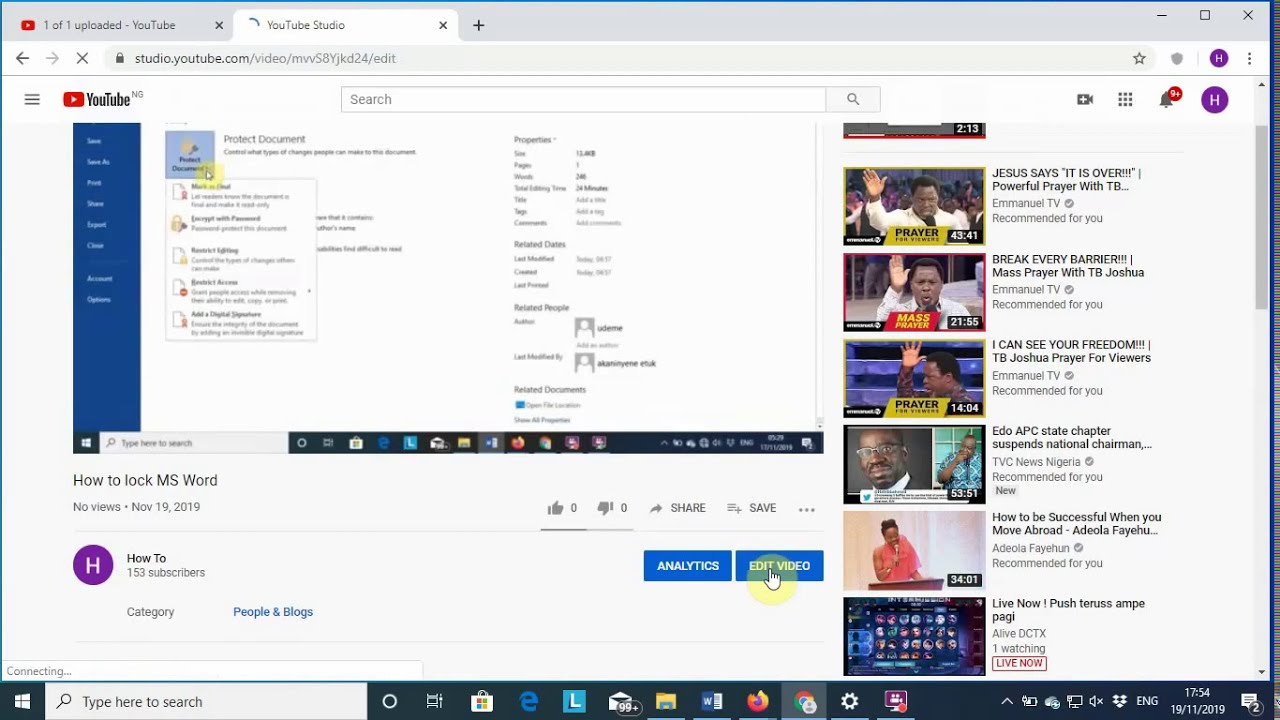Open Edo APC state chapter video title
The width and height of the screenshot is (1280, 720).
pos(1072,437)
